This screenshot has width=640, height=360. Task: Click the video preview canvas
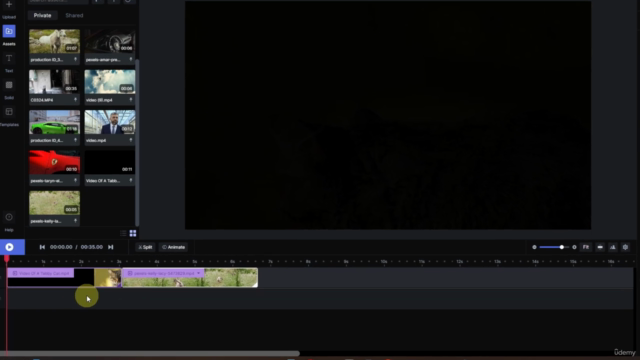click(388, 115)
